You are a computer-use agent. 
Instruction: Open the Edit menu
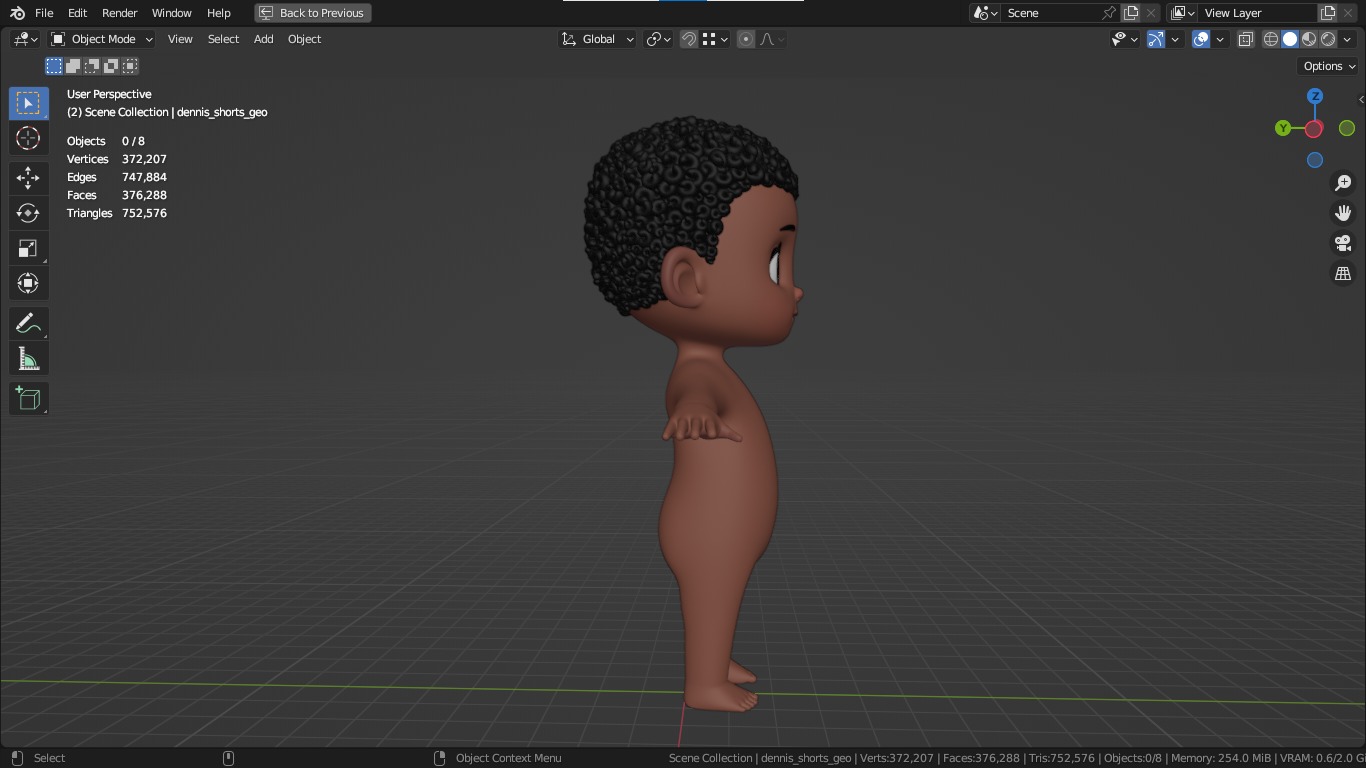(77, 13)
